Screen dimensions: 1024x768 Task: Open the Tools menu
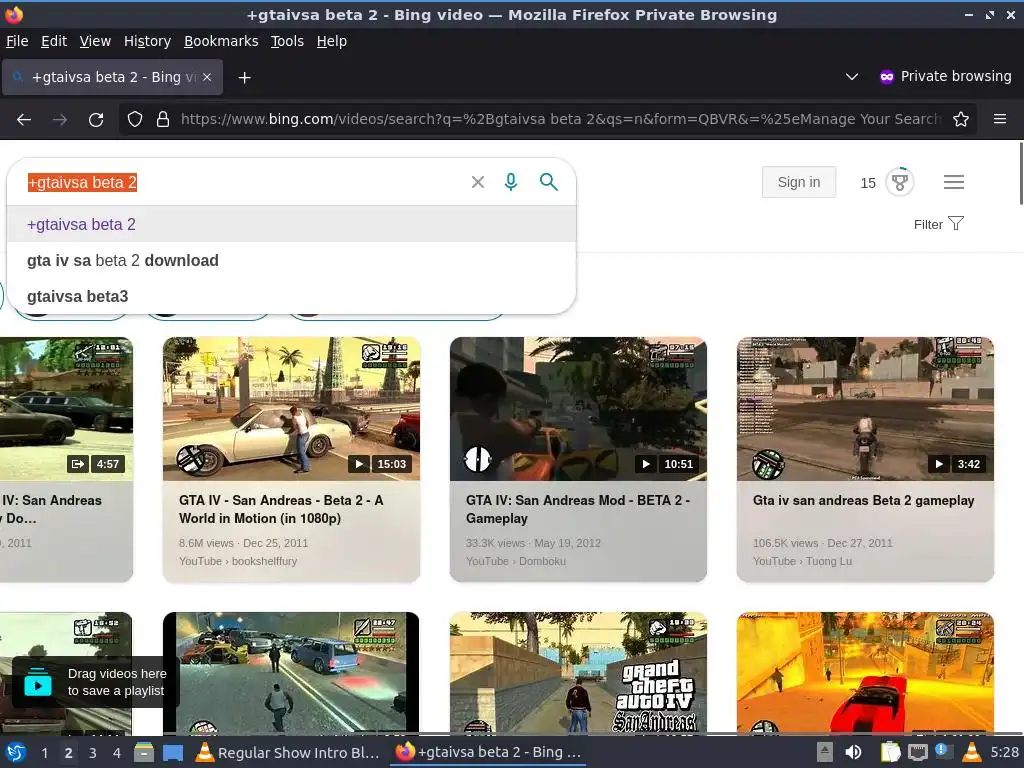tap(287, 41)
